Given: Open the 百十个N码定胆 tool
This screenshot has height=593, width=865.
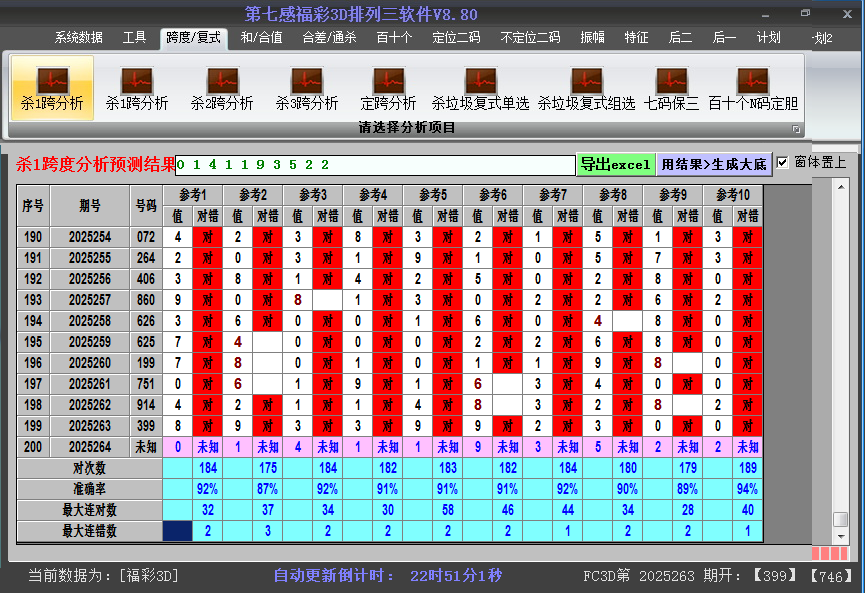Looking at the screenshot, I should (x=753, y=88).
